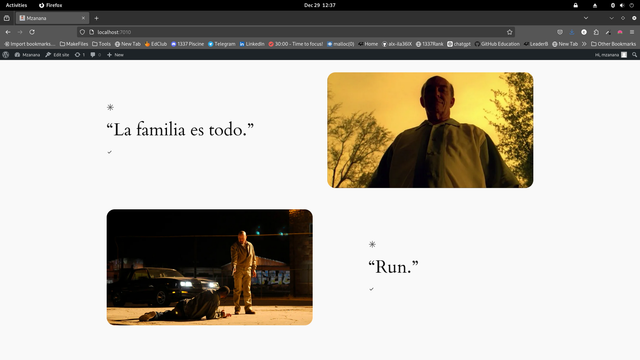Close the Mzanana browser tab
This screenshot has width=640, height=360.
83,18
